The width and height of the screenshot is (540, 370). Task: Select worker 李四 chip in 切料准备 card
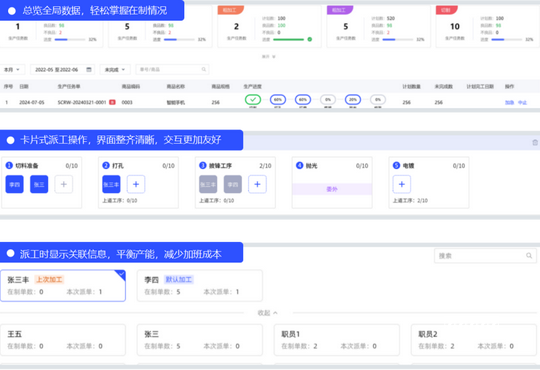(x=14, y=184)
